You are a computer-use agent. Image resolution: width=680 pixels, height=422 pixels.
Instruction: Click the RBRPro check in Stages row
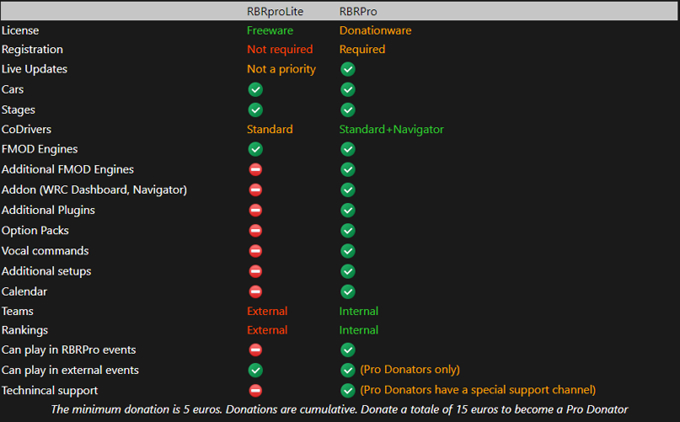pos(348,110)
